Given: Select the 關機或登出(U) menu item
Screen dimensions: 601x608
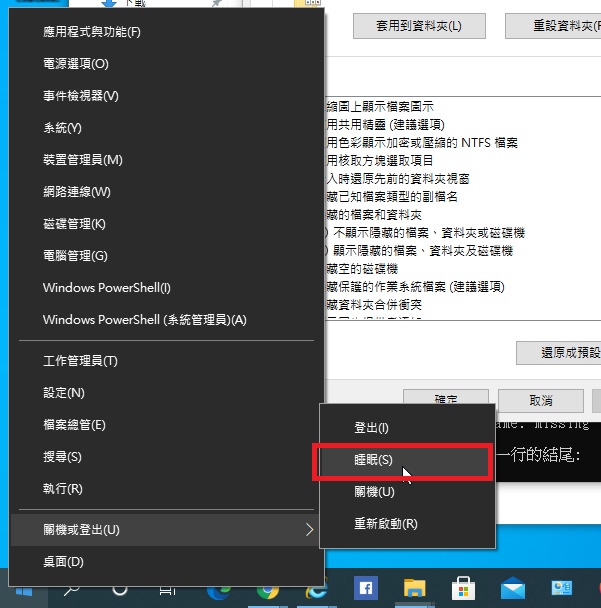Looking at the screenshot, I should (x=167, y=530).
